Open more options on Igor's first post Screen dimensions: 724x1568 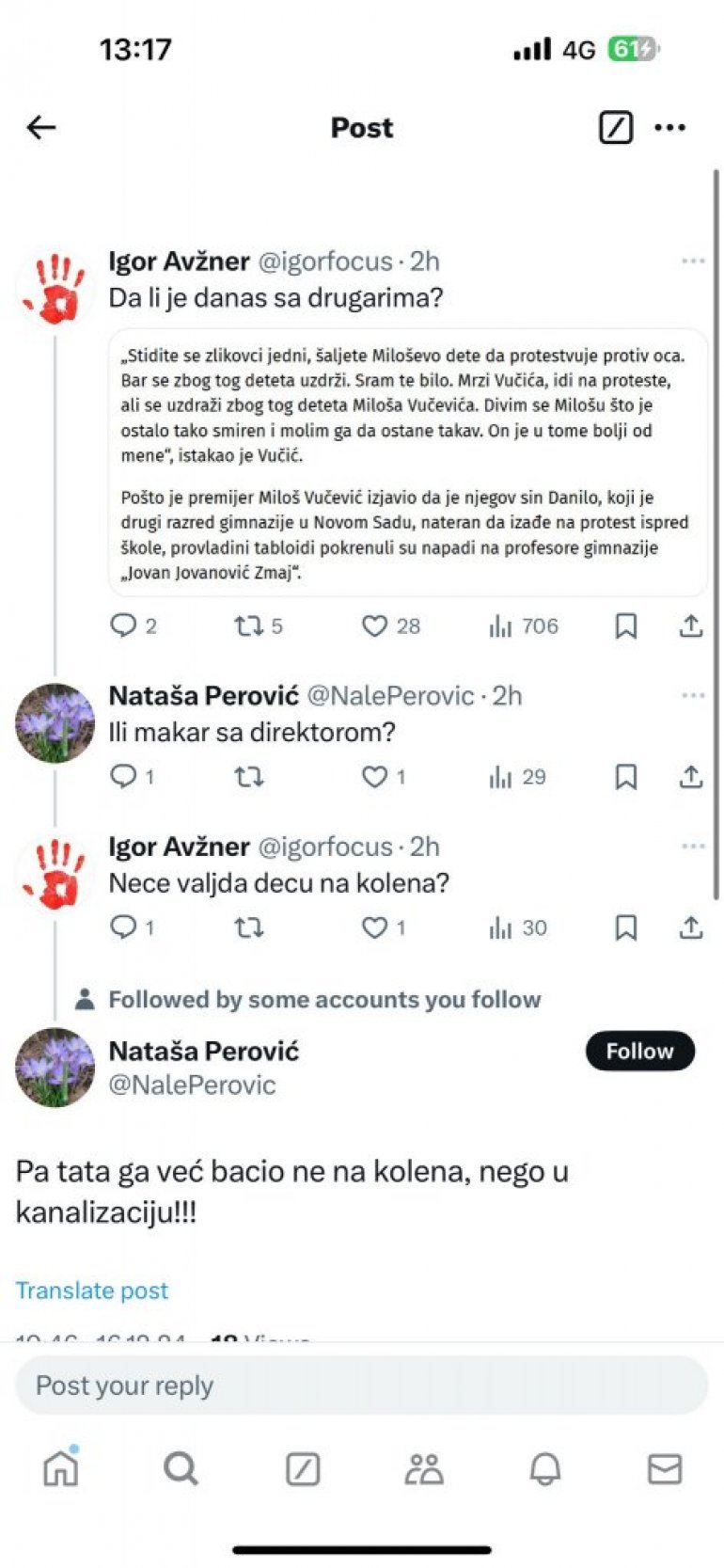693,261
